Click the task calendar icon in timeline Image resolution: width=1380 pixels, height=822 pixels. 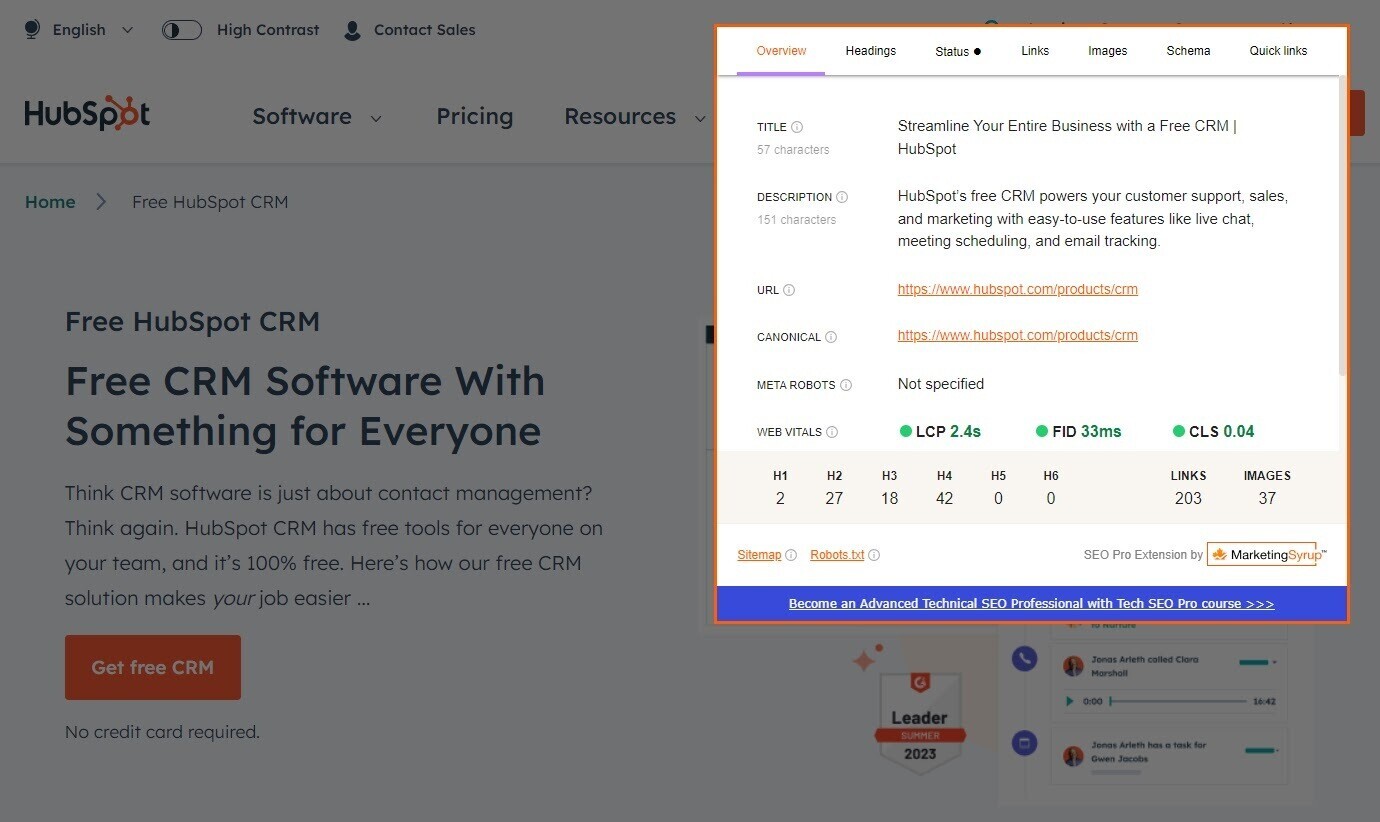pos(1024,743)
